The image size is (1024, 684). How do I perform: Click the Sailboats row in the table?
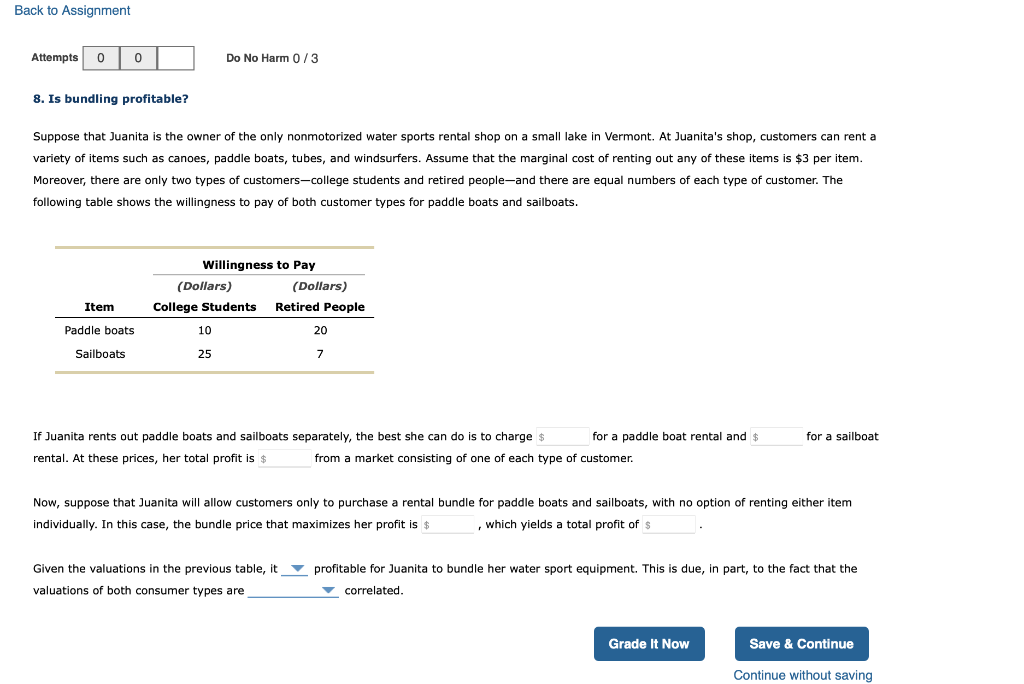coord(100,353)
